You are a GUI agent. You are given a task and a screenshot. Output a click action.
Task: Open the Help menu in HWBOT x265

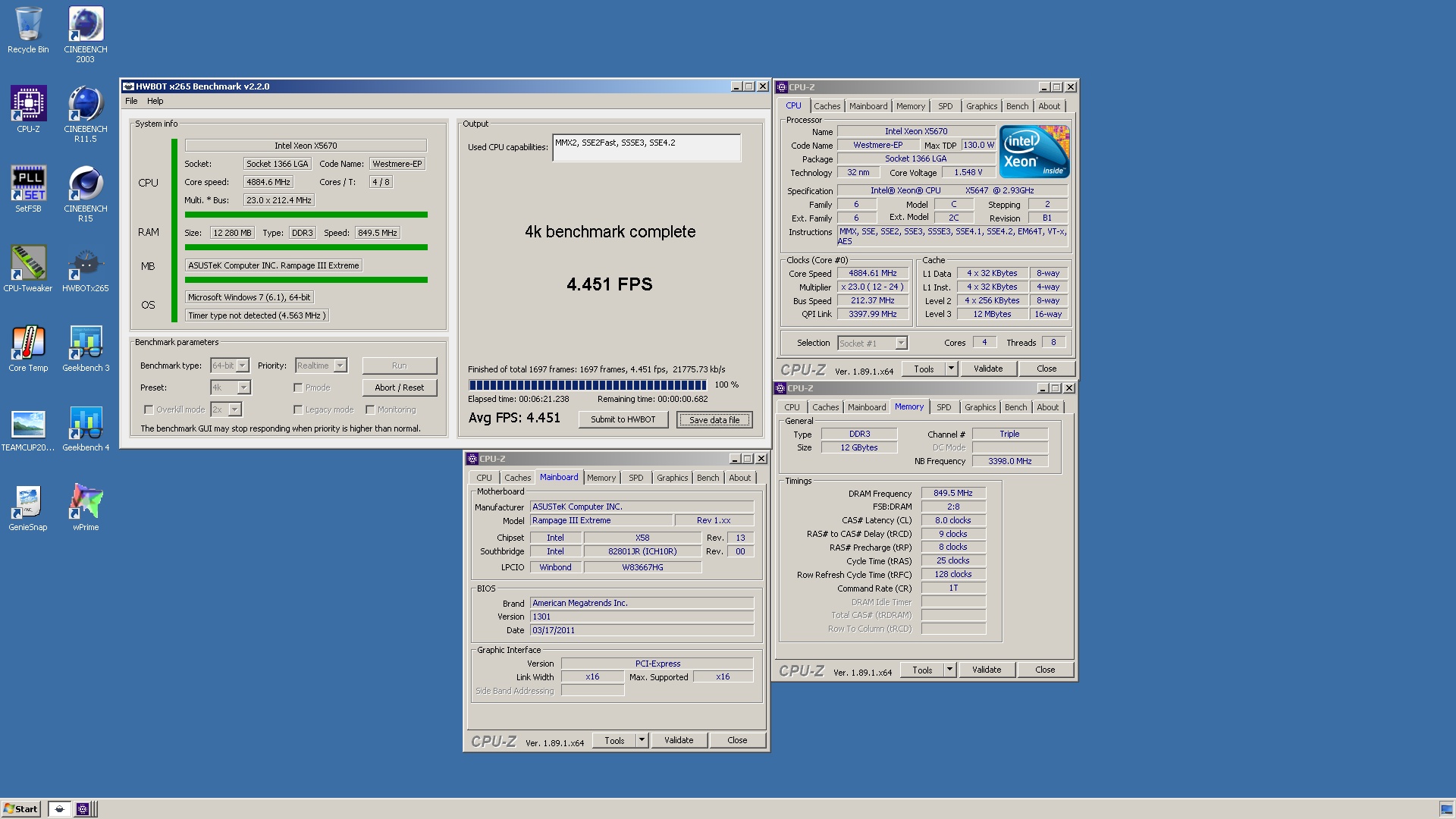(155, 101)
